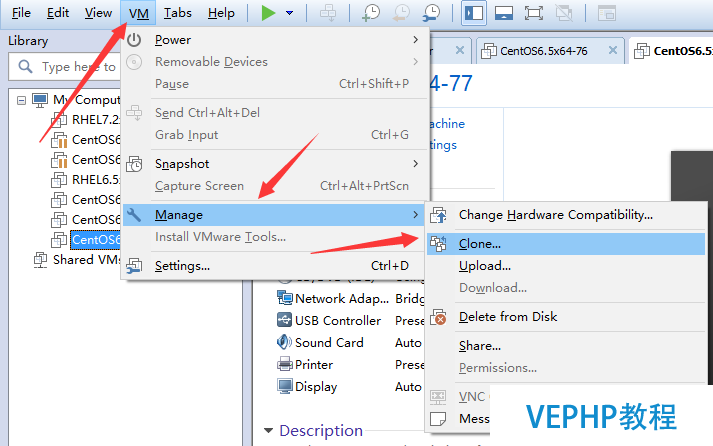Click the Download... submenu entry
713x446 pixels.
pyautogui.click(x=566, y=288)
